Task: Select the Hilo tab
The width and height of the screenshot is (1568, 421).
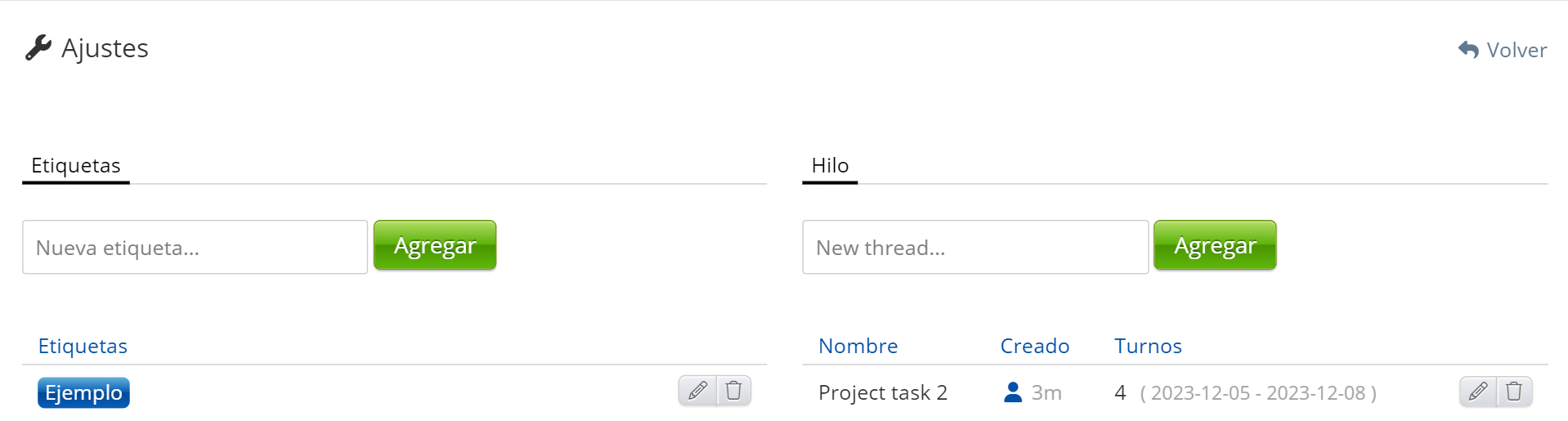Action: point(830,166)
